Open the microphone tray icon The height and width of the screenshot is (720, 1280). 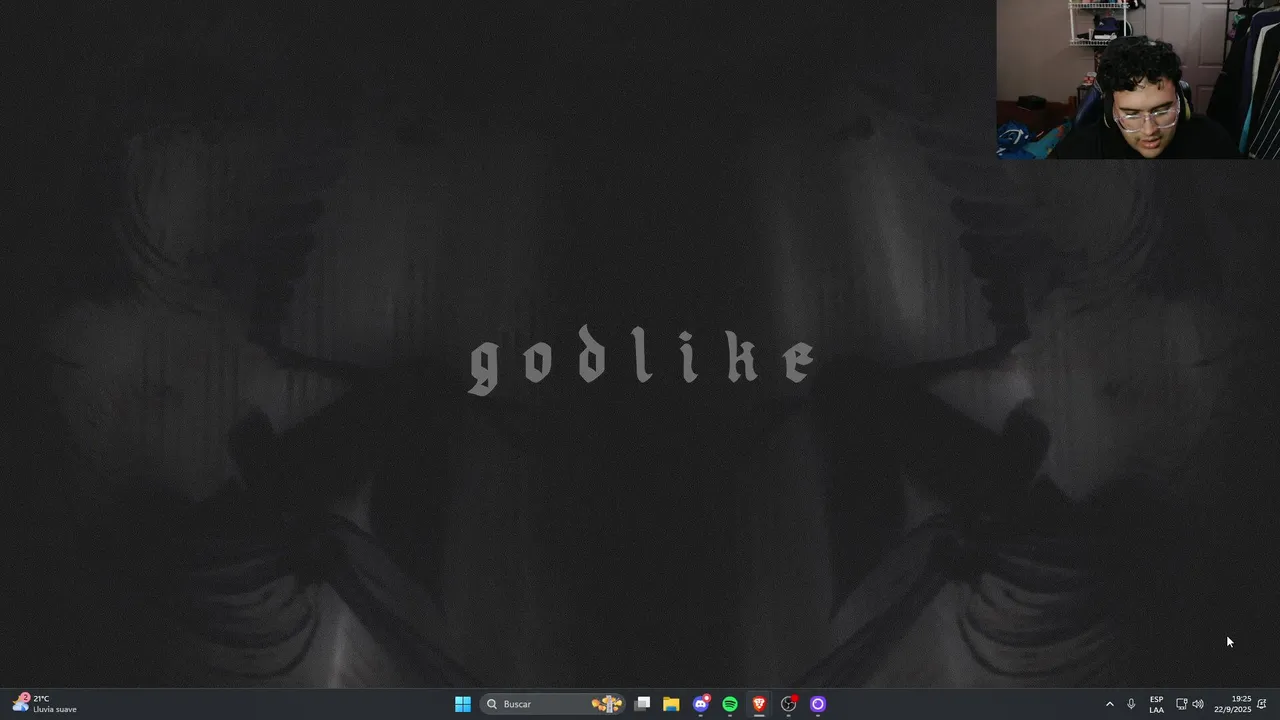1131,704
